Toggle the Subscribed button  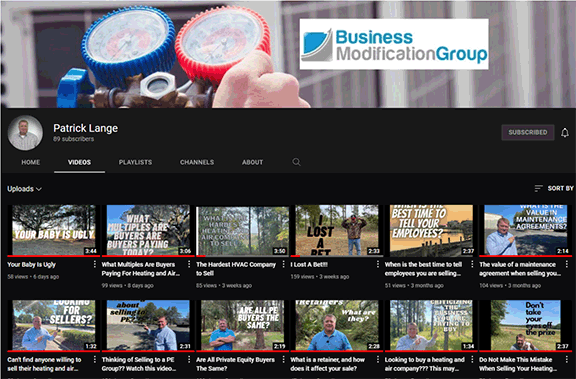tap(528, 132)
